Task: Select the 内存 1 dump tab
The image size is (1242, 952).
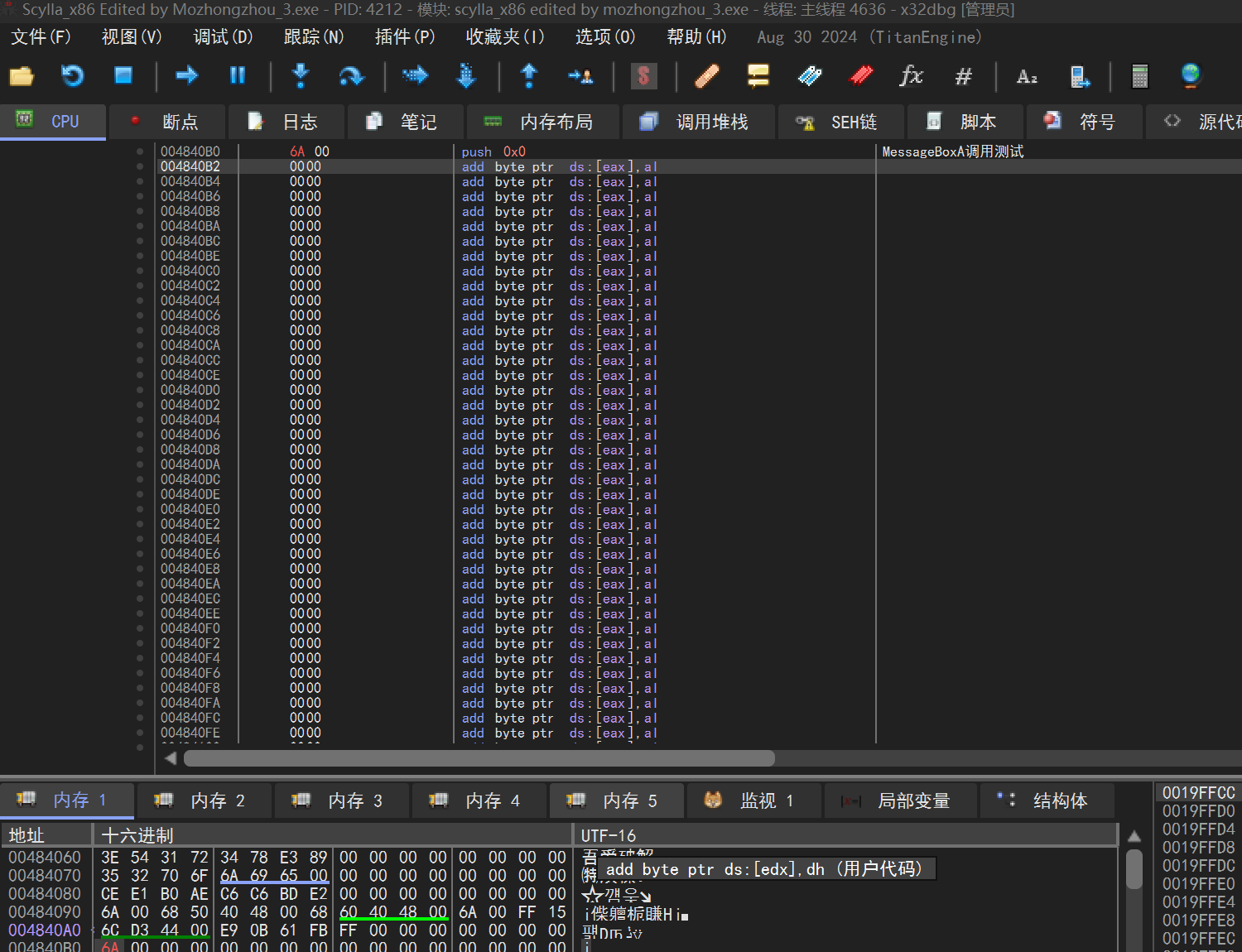Action: 66,801
